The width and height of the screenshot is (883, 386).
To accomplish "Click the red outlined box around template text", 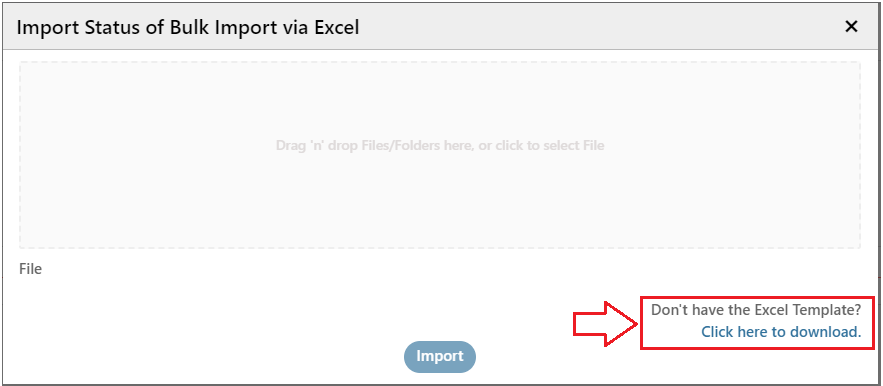I will point(759,323).
